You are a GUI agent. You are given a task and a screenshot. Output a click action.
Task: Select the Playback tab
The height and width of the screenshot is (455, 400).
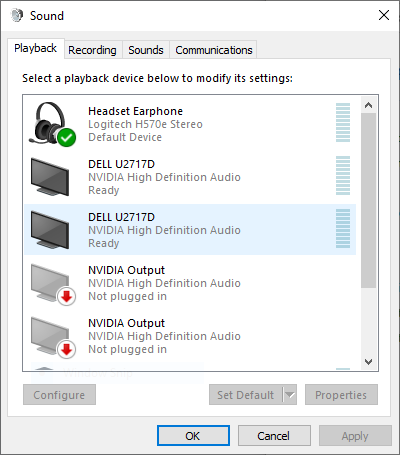(36, 49)
